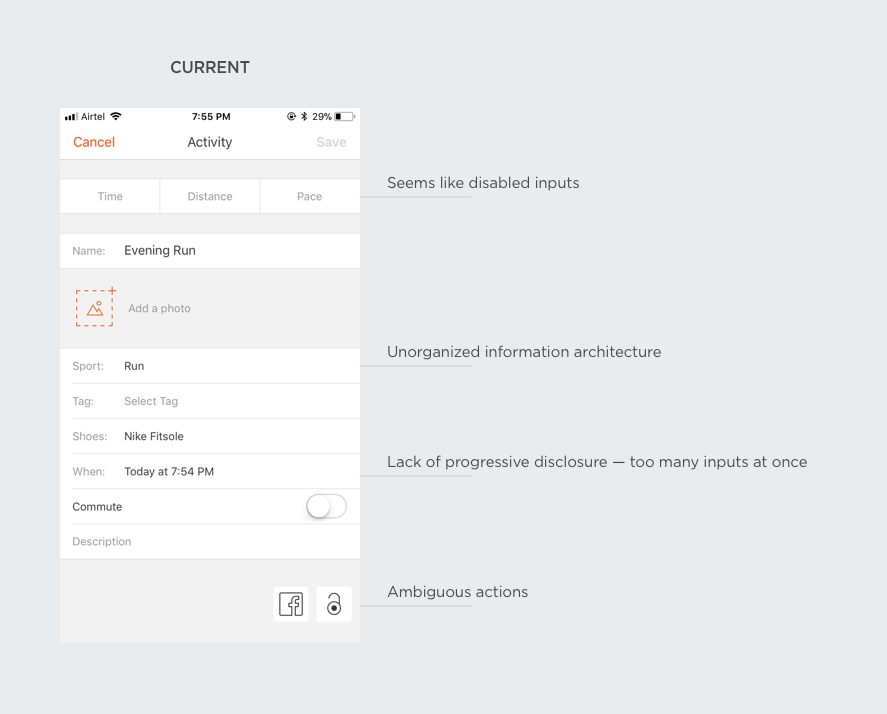887x714 pixels.
Task: Tap the Description text field
Action: point(210,542)
